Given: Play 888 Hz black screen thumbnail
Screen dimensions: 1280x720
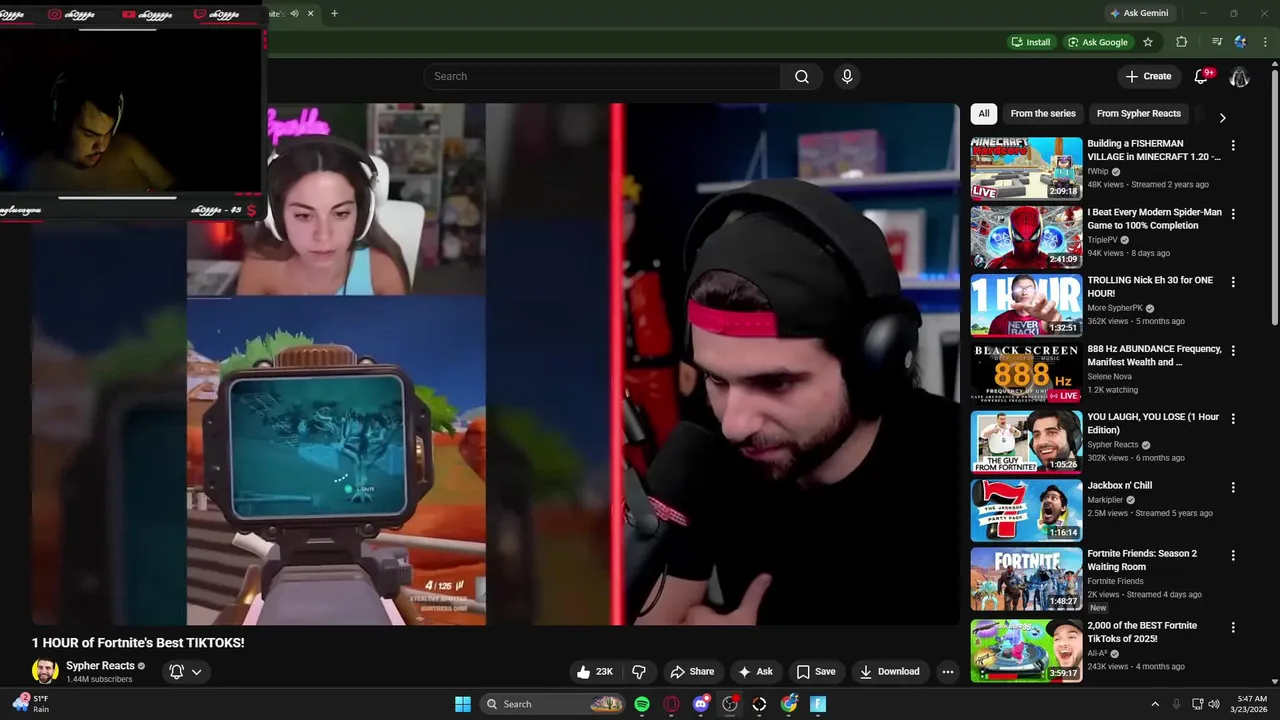Looking at the screenshot, I should [1026, 373].
